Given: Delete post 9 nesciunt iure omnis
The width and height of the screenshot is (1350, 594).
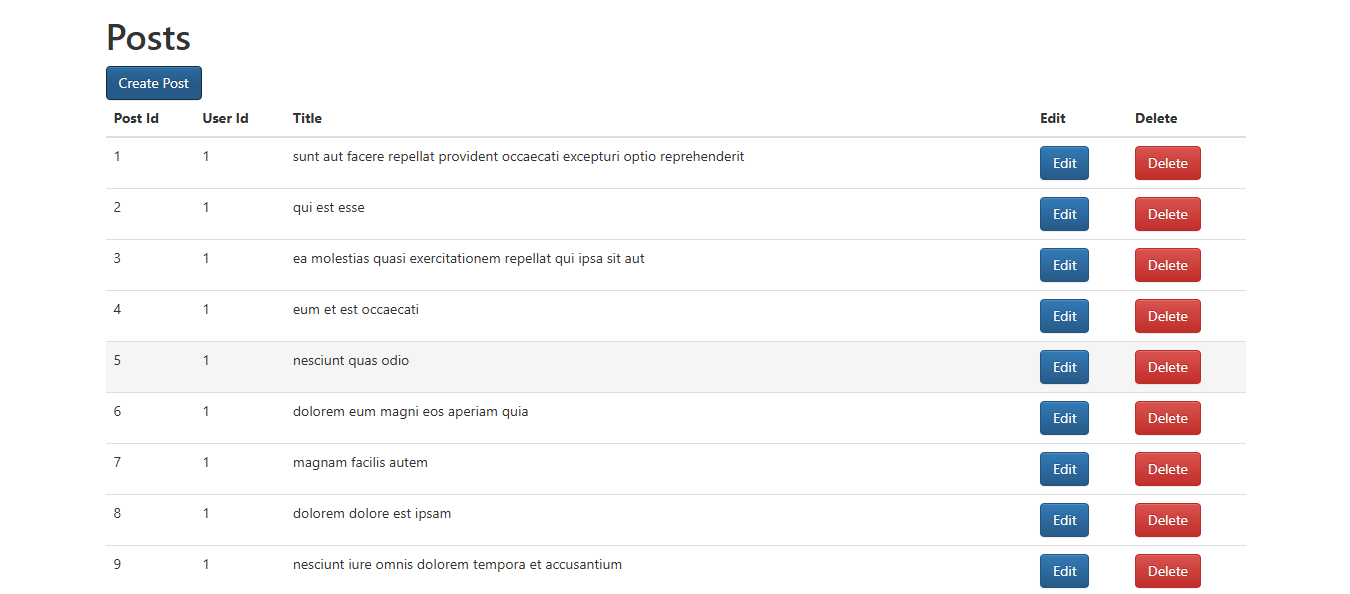Looking at the screenshot, I should point(1167,571).
